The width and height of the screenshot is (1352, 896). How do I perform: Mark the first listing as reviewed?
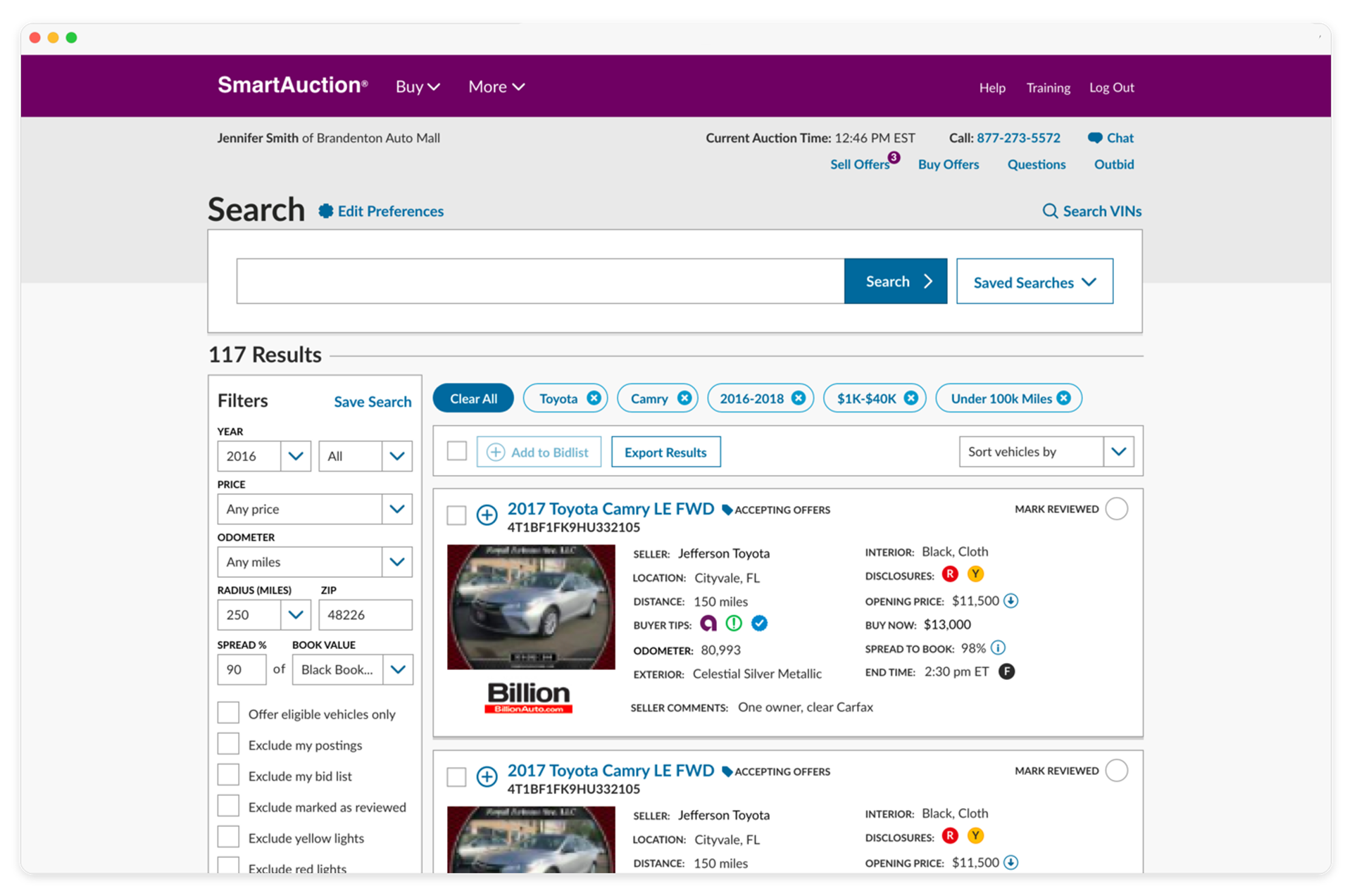[x=1116, y=509]
